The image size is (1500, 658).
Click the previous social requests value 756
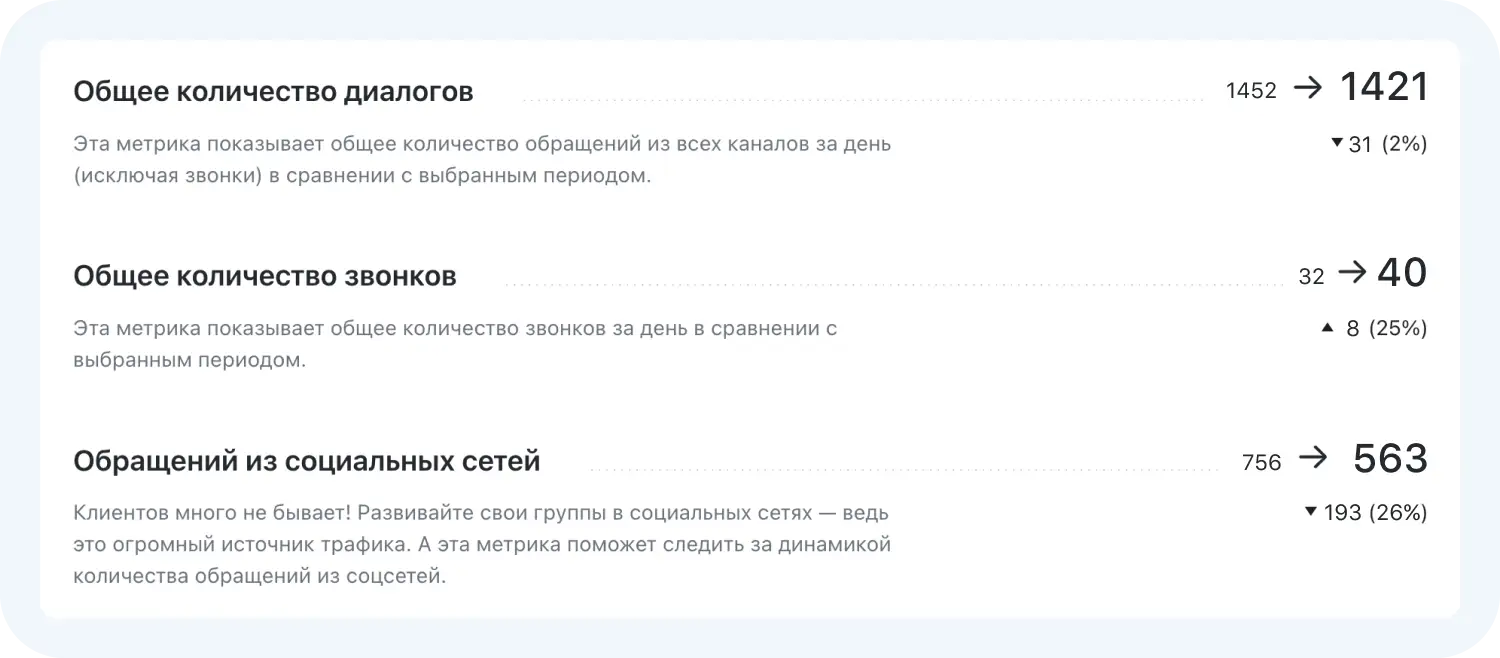(x=1261, y=463)
